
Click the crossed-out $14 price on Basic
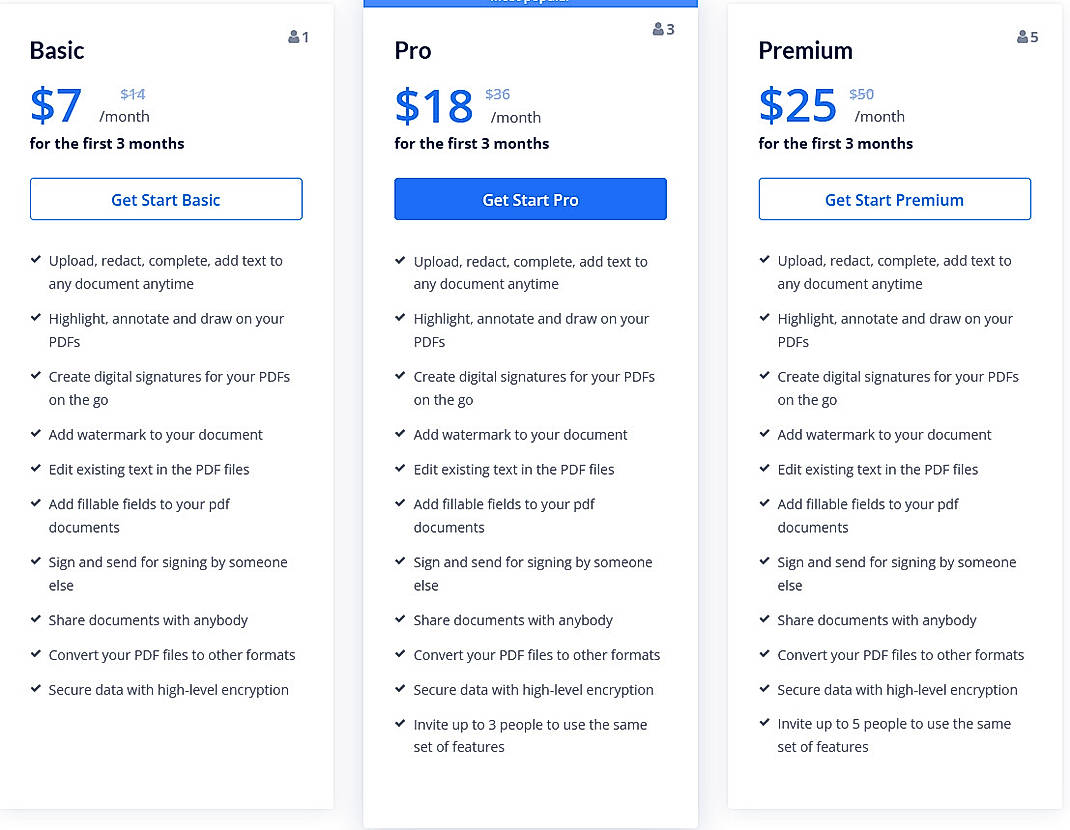click(132, 94)
